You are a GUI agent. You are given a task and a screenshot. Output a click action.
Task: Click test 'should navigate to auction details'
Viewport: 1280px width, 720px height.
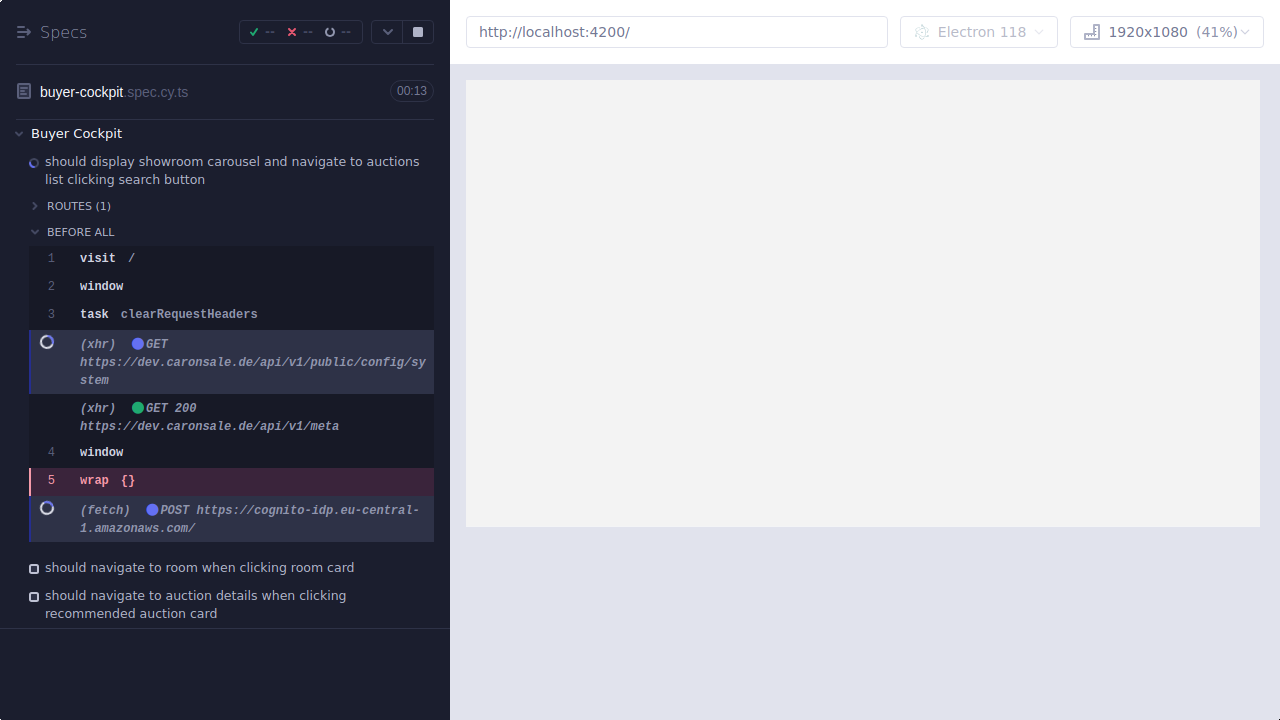196,604
